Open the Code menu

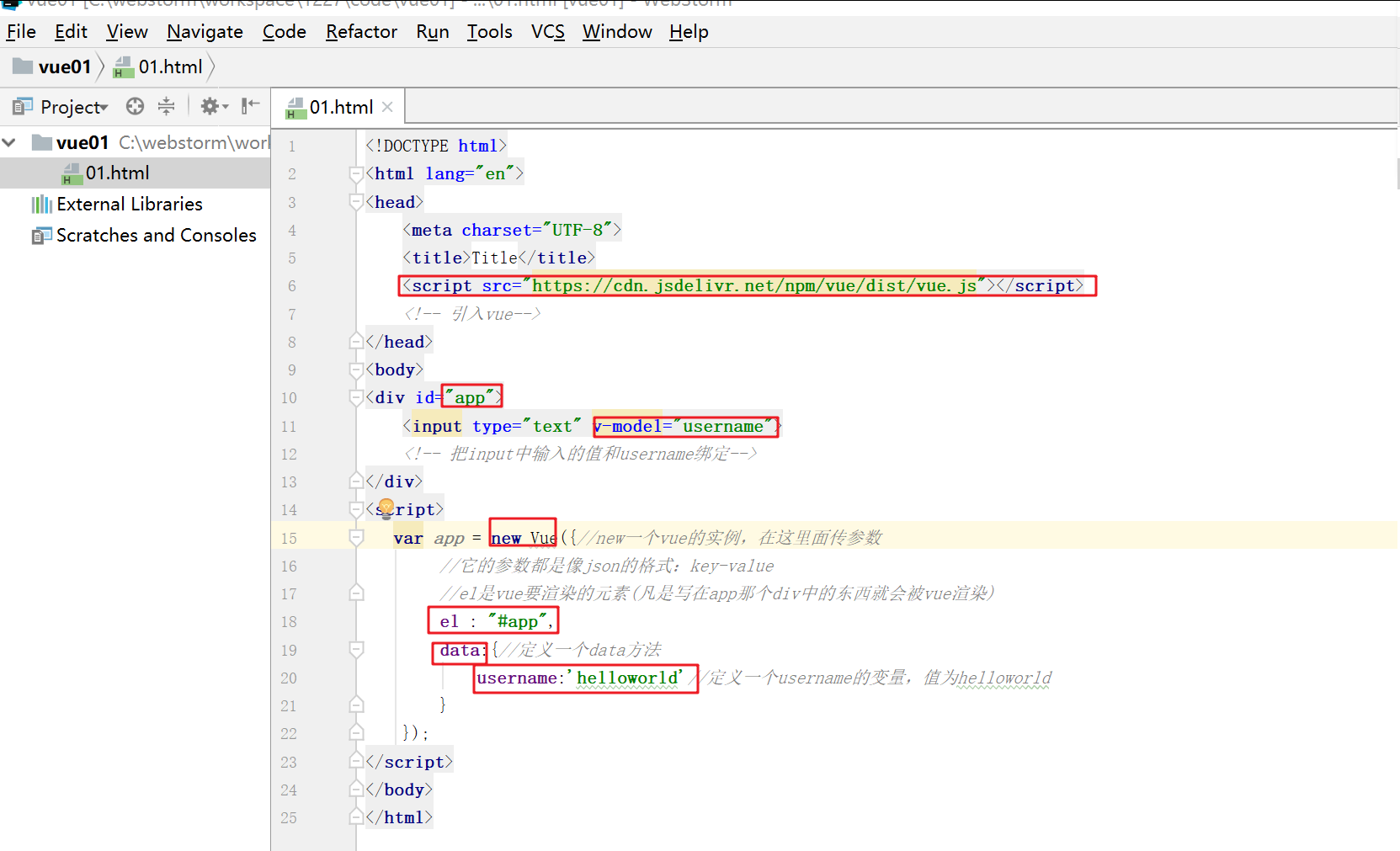tap(284, 32)
